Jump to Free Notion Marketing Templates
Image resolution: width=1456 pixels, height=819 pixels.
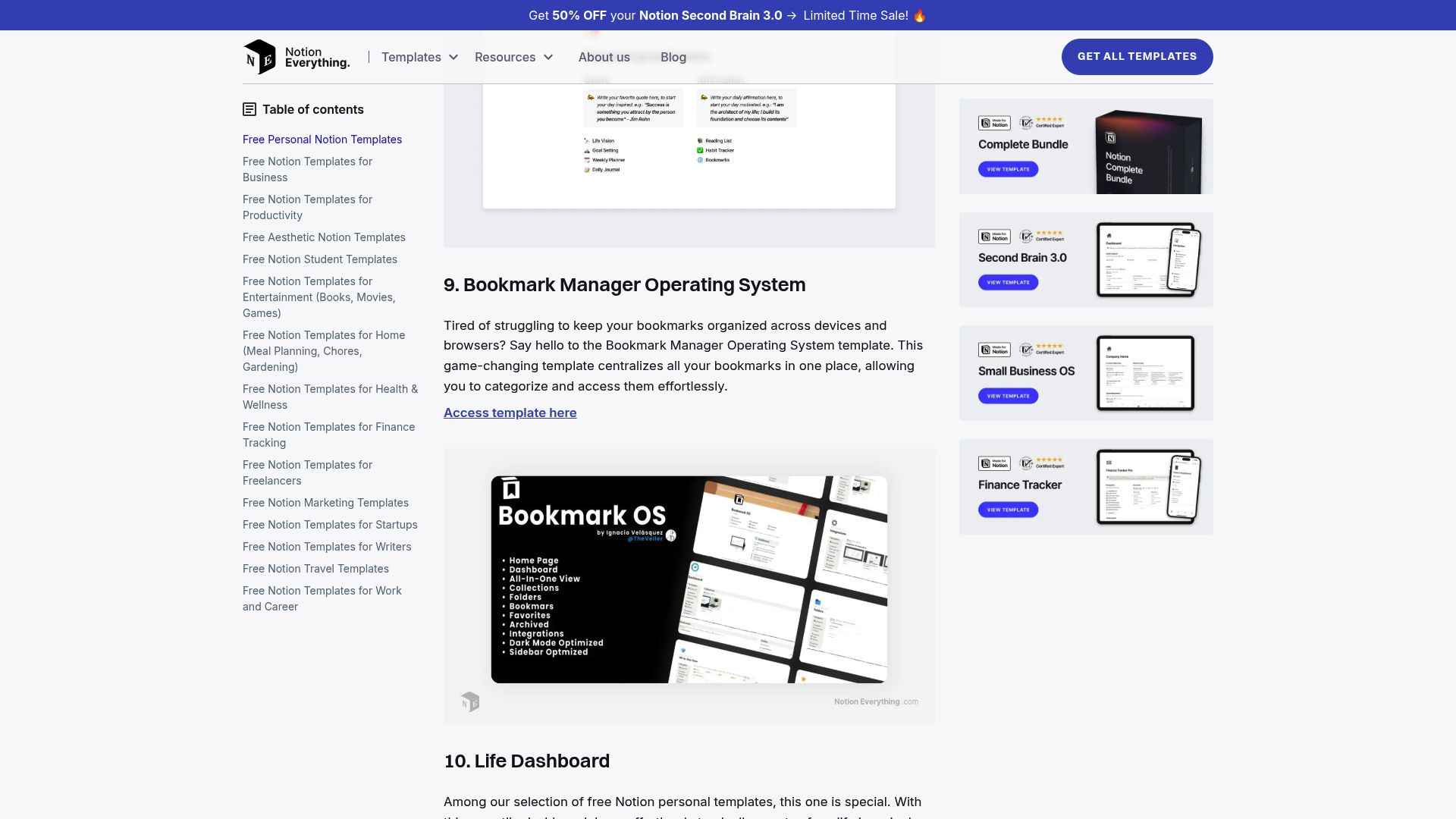325,503
